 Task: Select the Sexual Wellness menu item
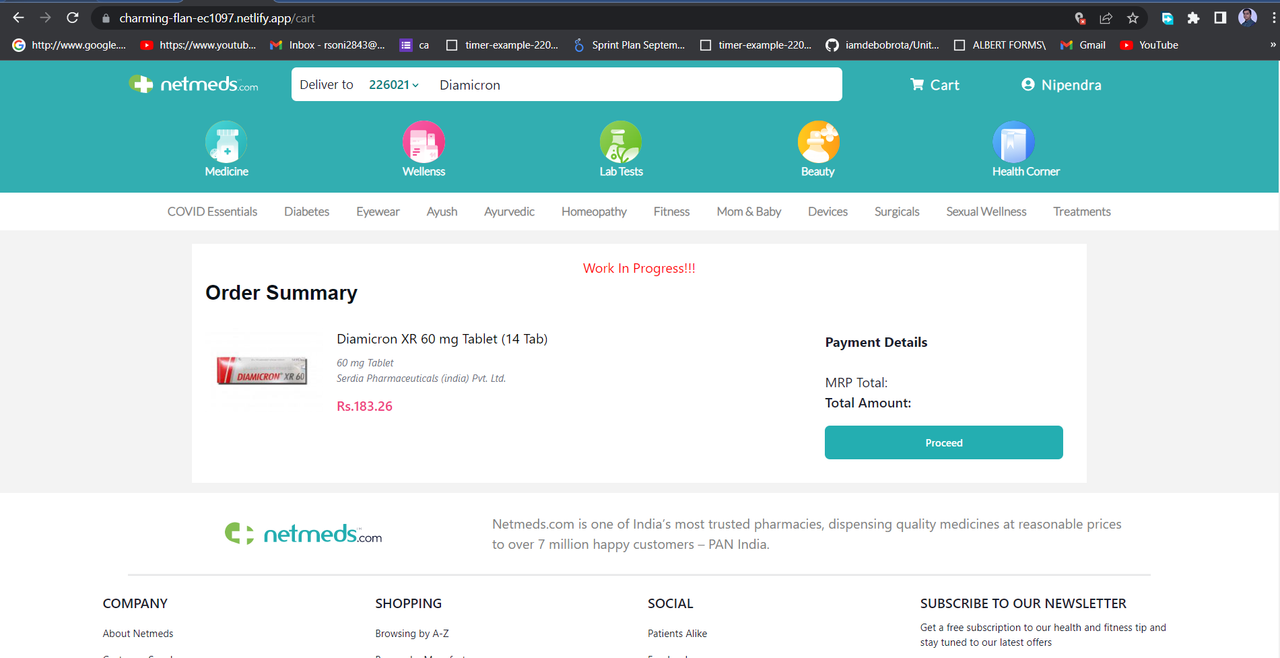(986, 212)
